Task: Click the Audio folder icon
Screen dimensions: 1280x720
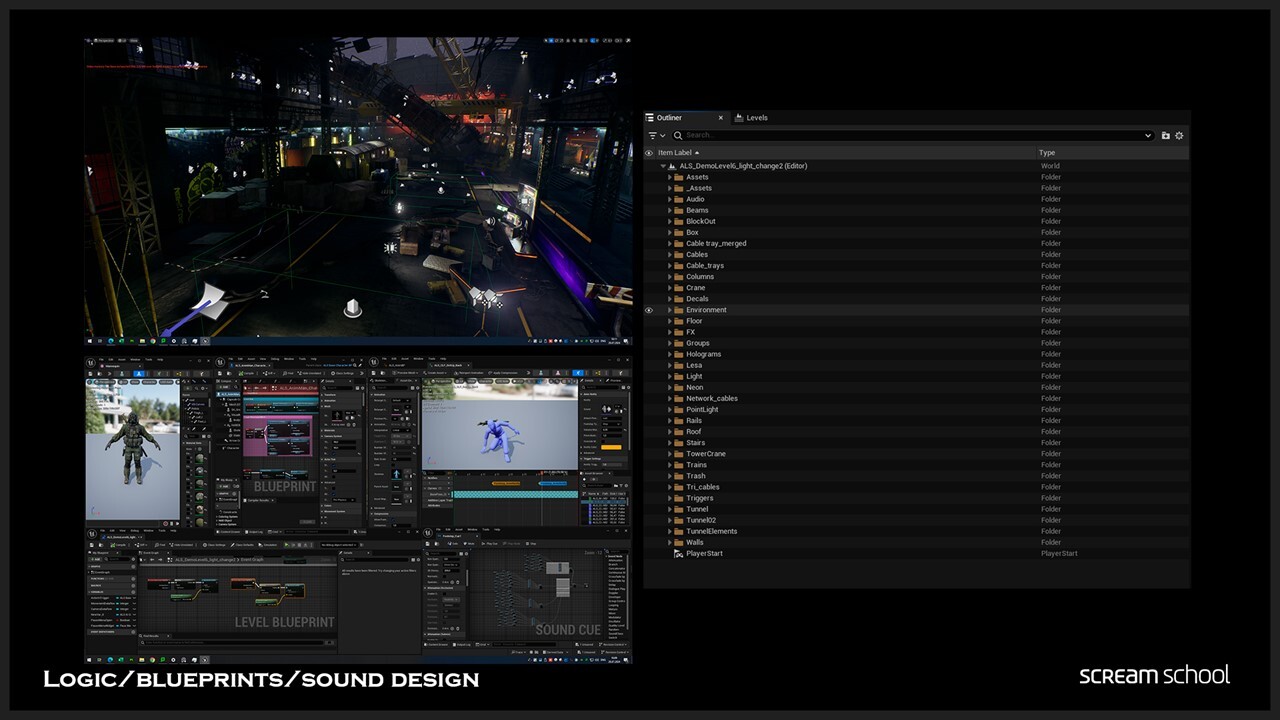Action: 678,199
